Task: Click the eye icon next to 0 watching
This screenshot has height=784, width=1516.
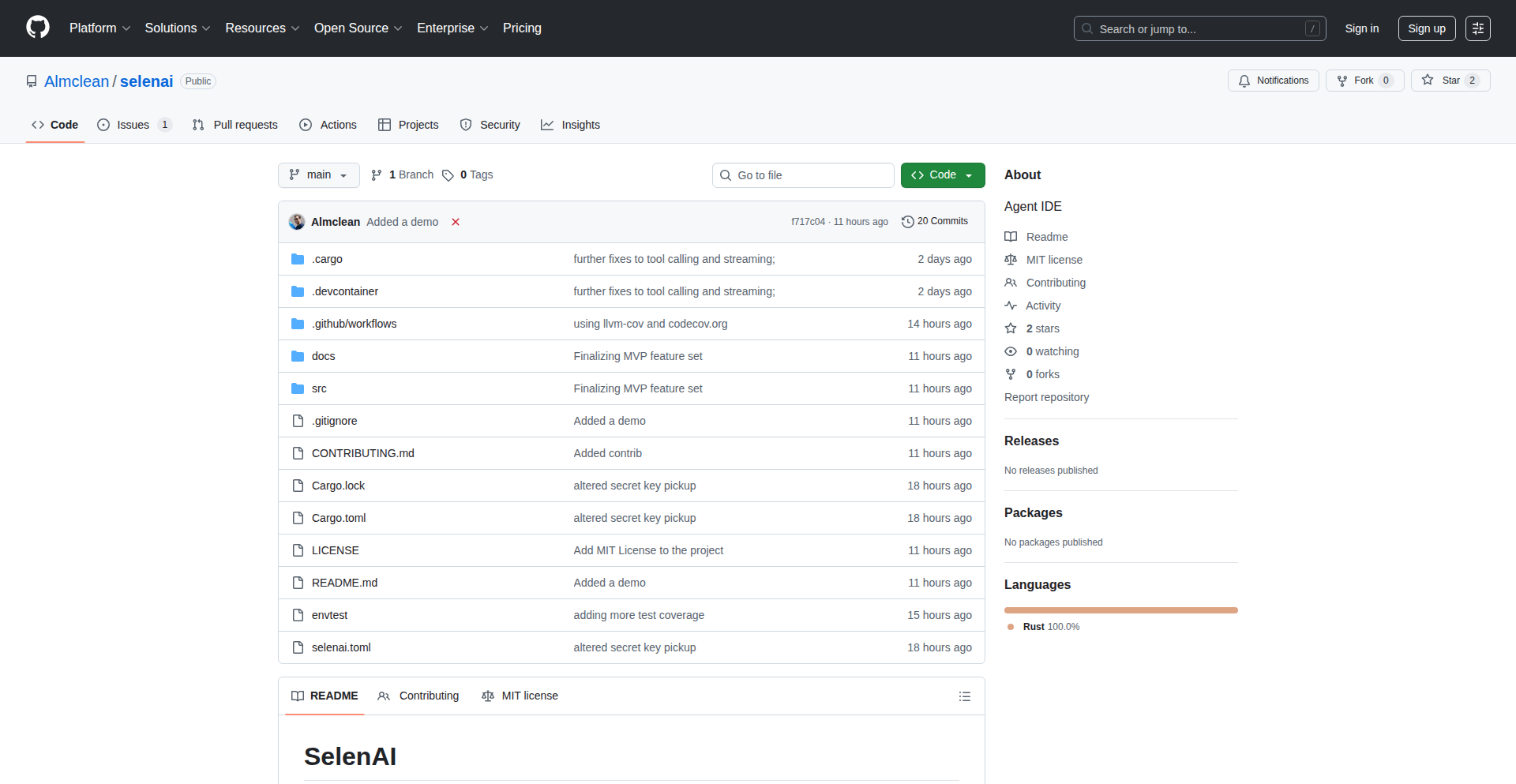Action: [x=1011, y=351]
